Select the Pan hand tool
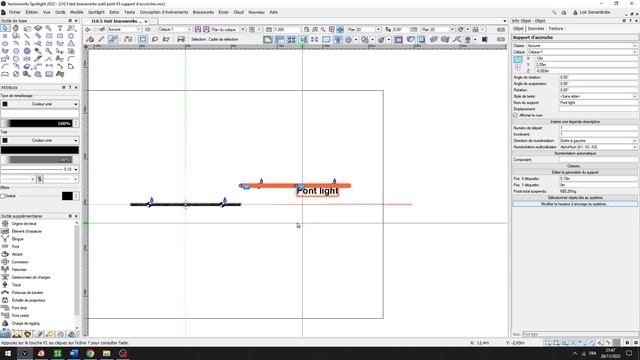This screenshot has height=360, width=640. (16, 28)
